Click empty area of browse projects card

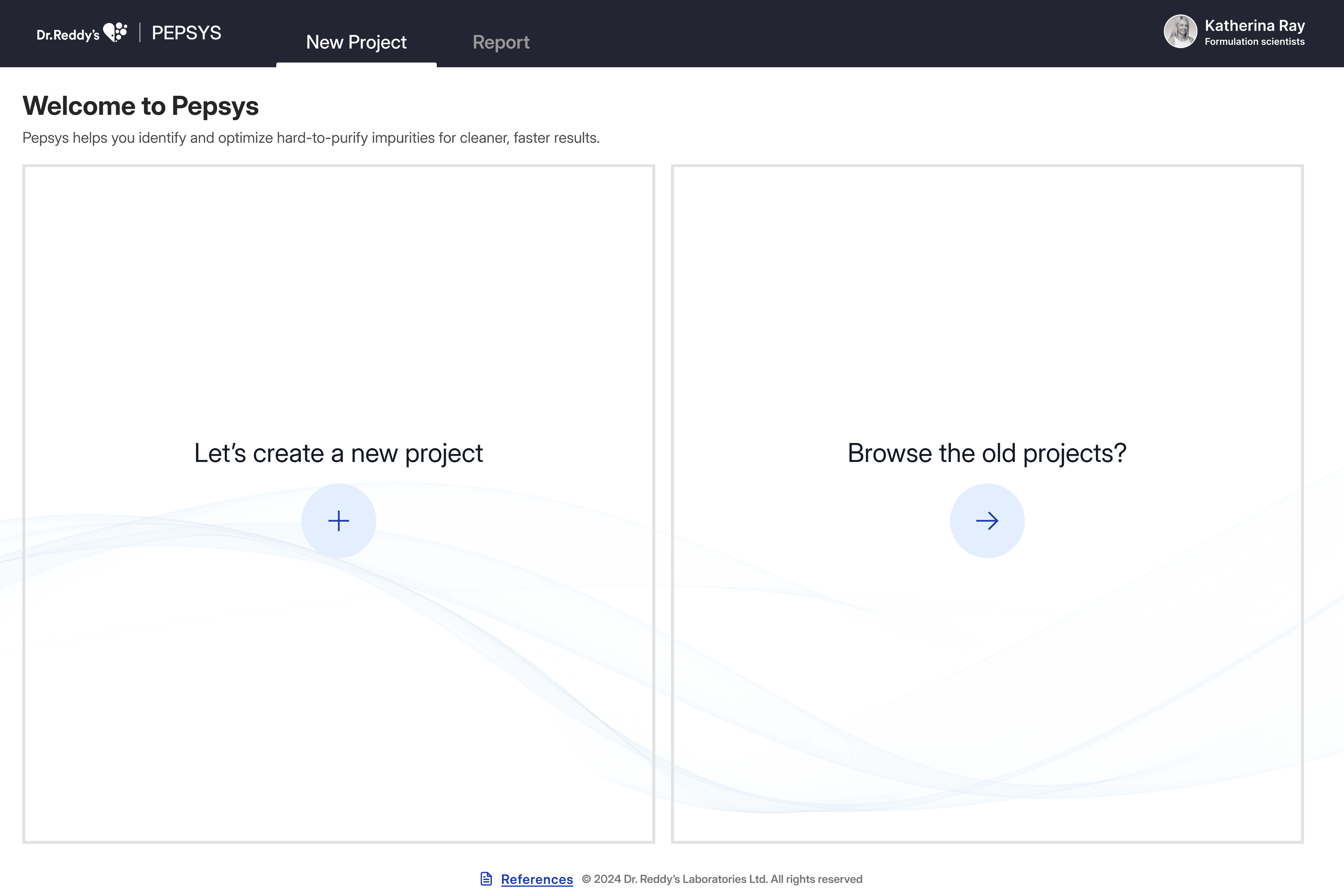point(987,286)
